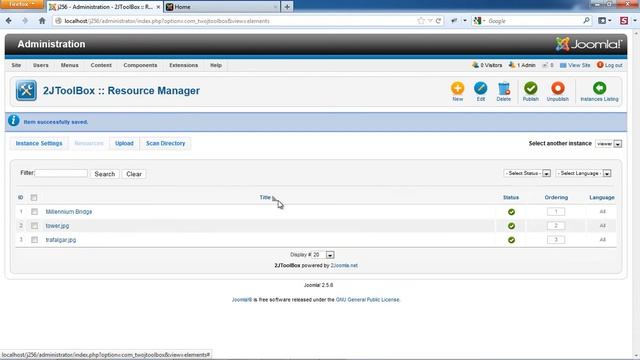Toggle published status of tower.jpg
Screen dimensions: 640x360
click(x=511, y=226)
